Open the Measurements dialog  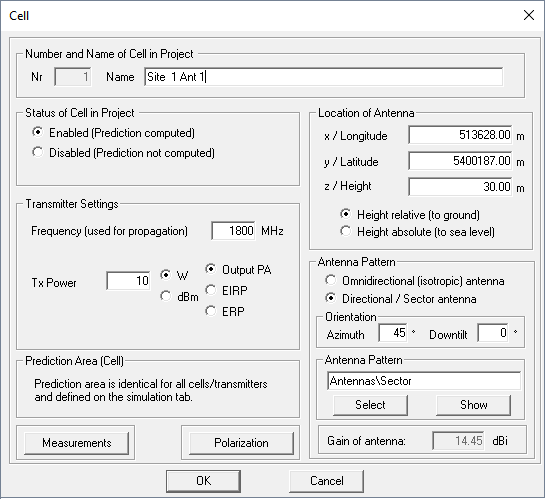pos(76,443)
